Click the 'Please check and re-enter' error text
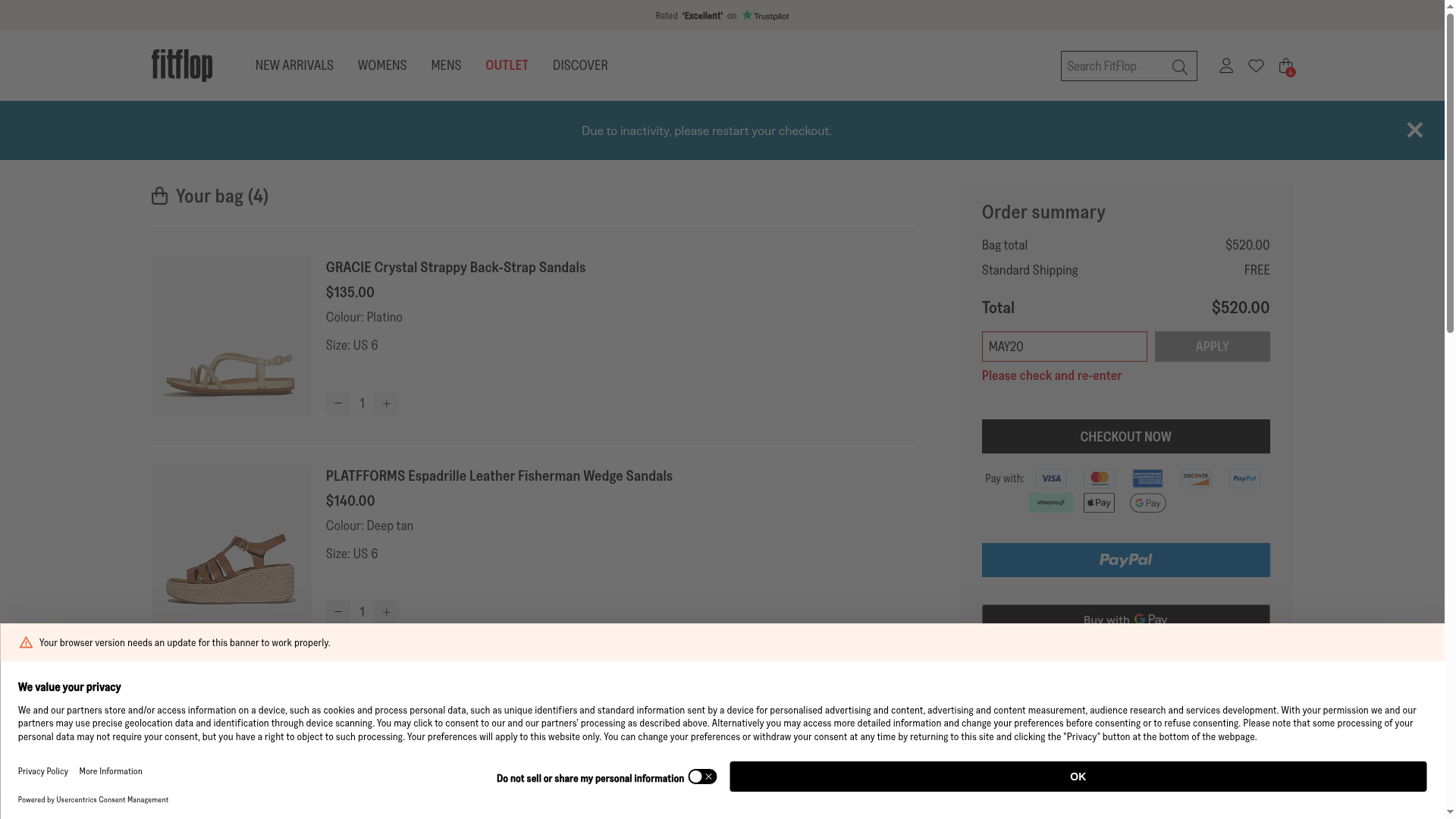The image size is (1456, 819). [x=1052, y=375]
